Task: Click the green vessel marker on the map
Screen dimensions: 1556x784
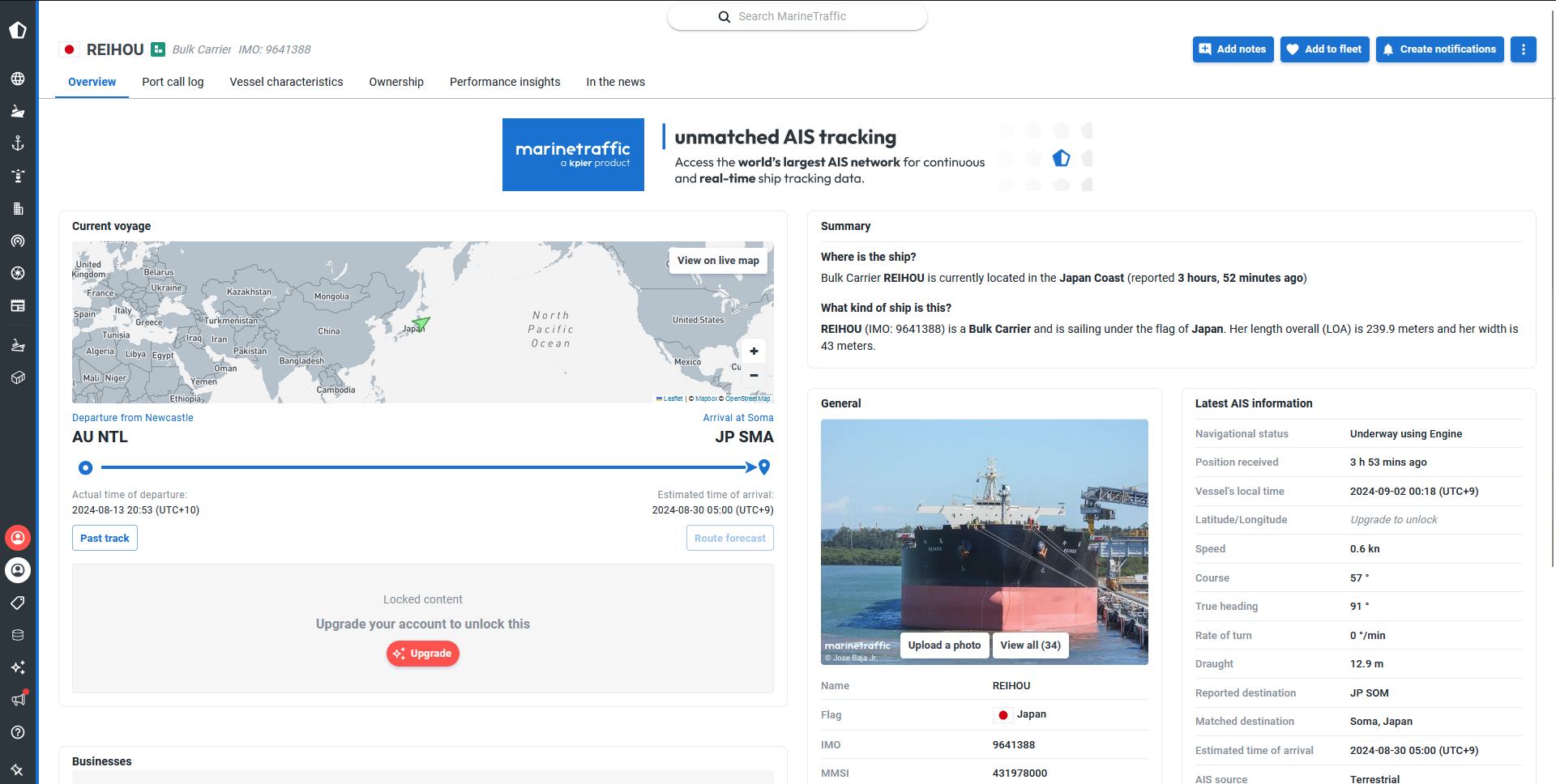Action: coord(422,324)
